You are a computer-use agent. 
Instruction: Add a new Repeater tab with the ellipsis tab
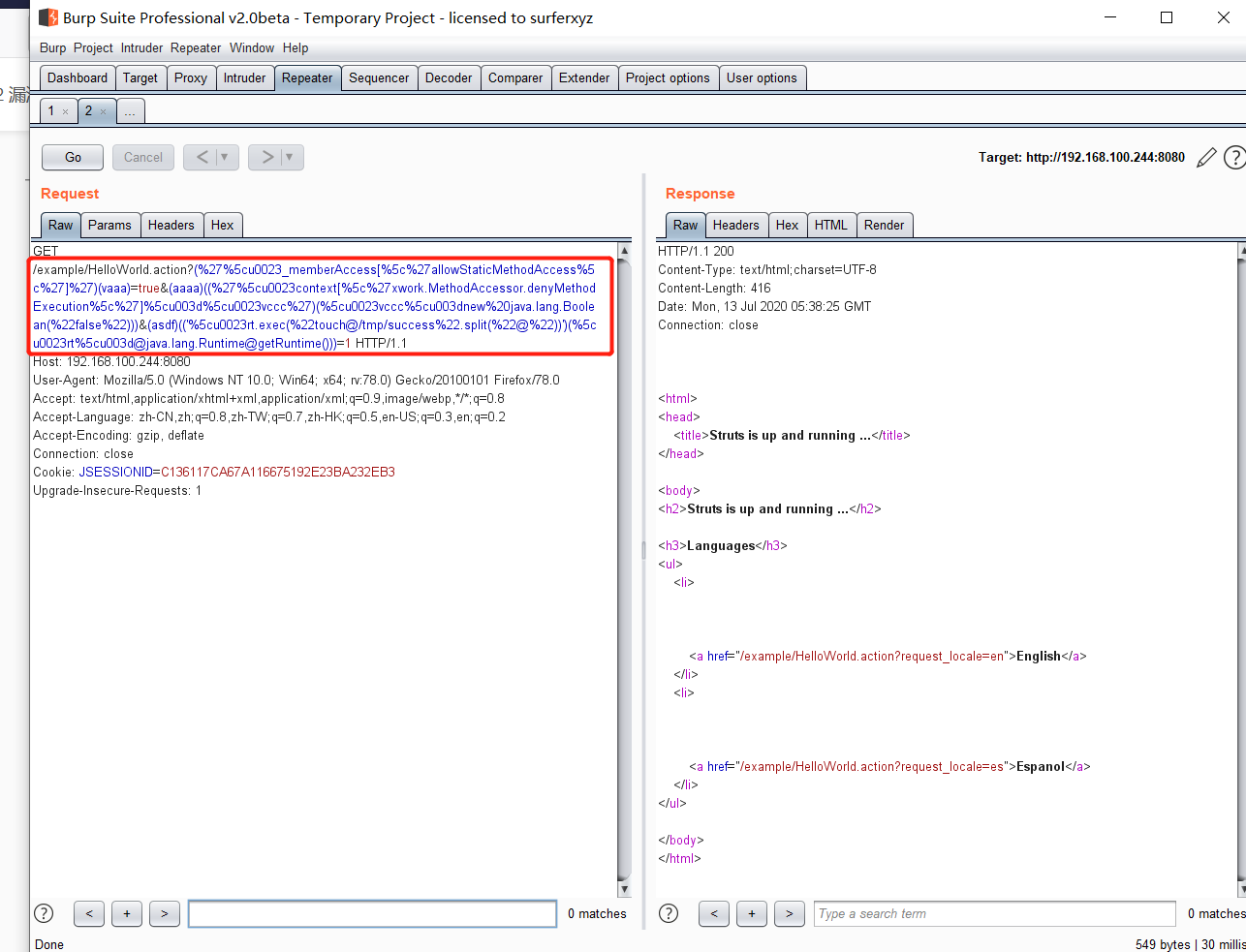(130, 112)
